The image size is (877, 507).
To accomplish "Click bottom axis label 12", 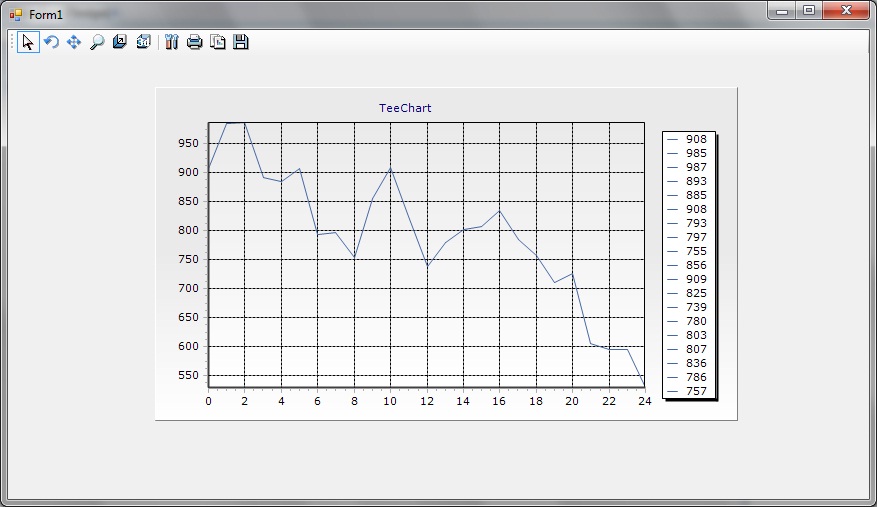I will coord(427,401).
